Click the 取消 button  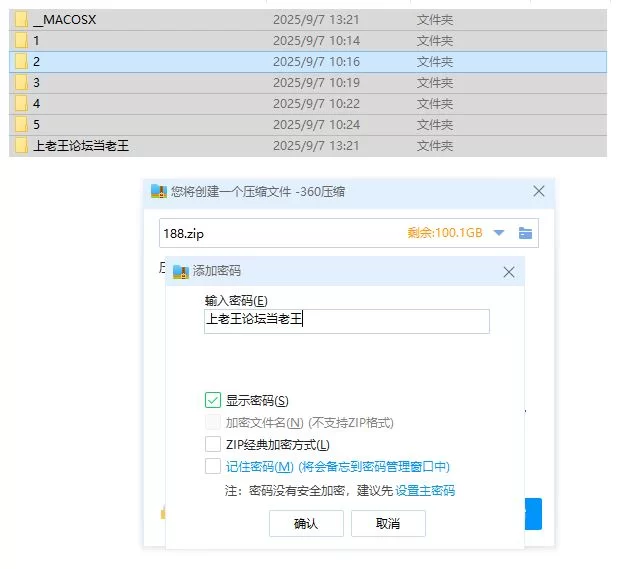coord(388,523)
